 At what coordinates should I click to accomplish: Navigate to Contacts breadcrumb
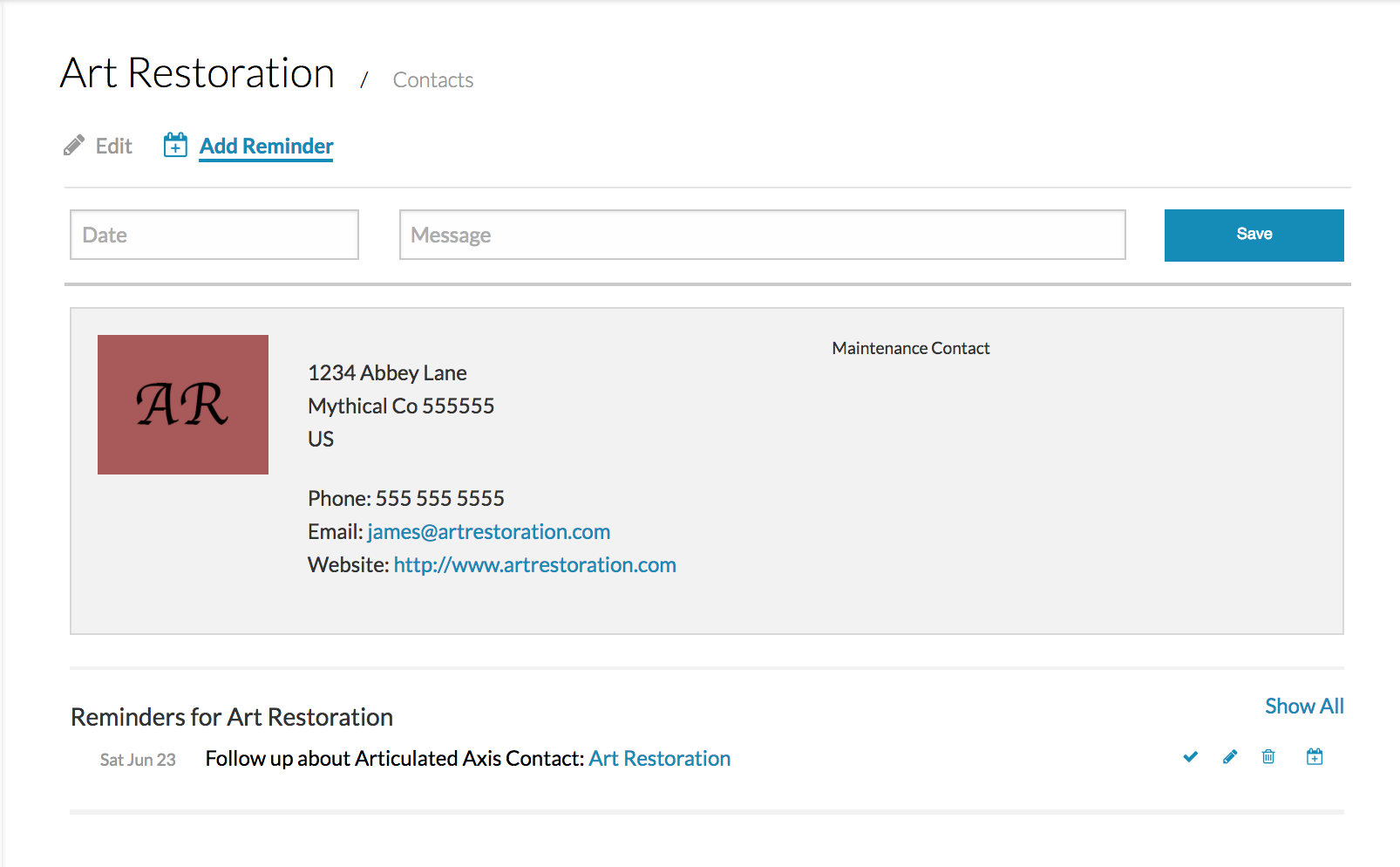coord(432,79)
